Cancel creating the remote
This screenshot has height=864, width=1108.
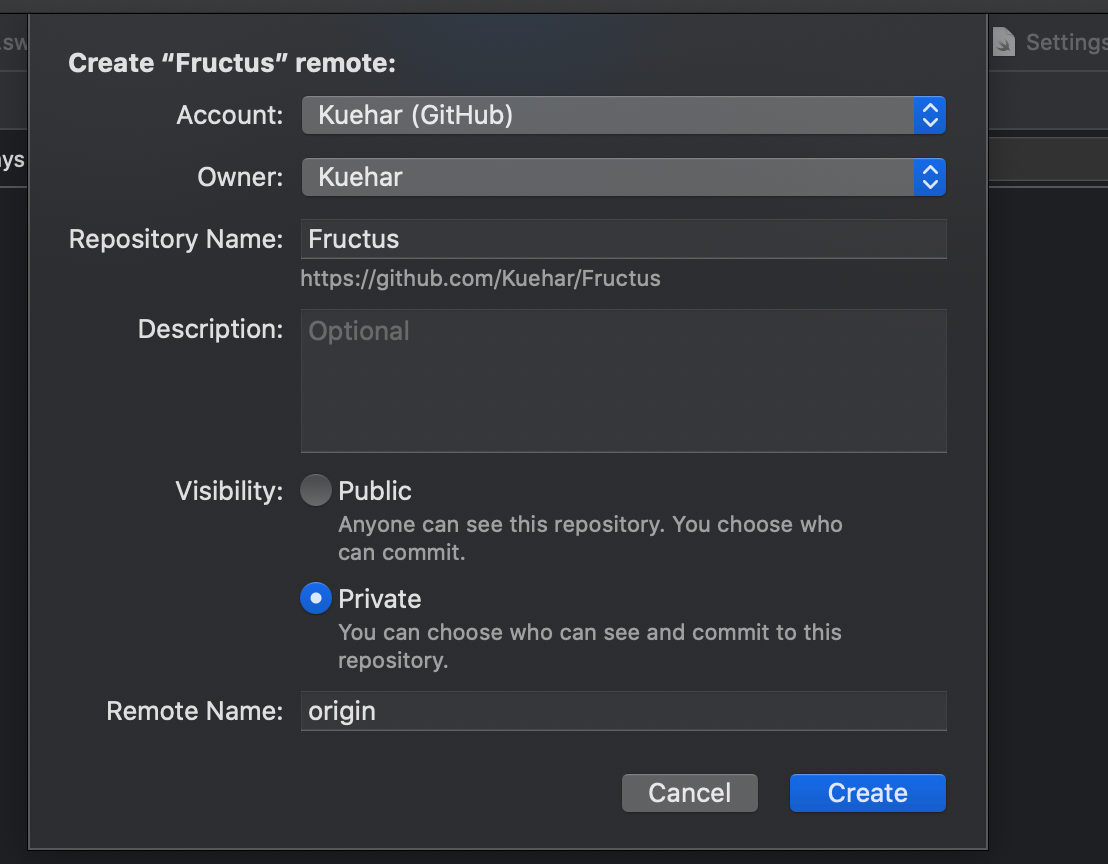pos(690,793)
